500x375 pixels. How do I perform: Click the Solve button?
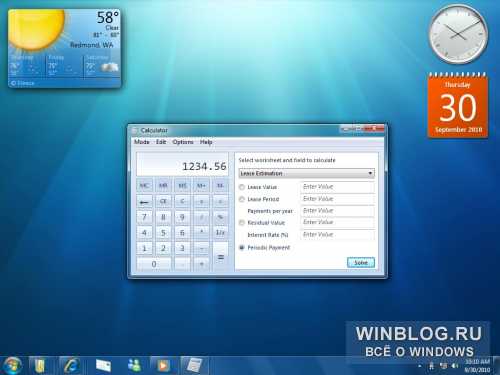361,263
